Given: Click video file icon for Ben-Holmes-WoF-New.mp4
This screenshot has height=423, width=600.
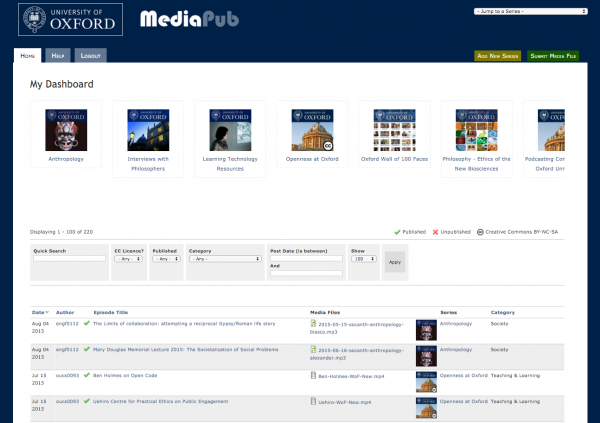Looking at the screenshot, I should click(313, 376).
